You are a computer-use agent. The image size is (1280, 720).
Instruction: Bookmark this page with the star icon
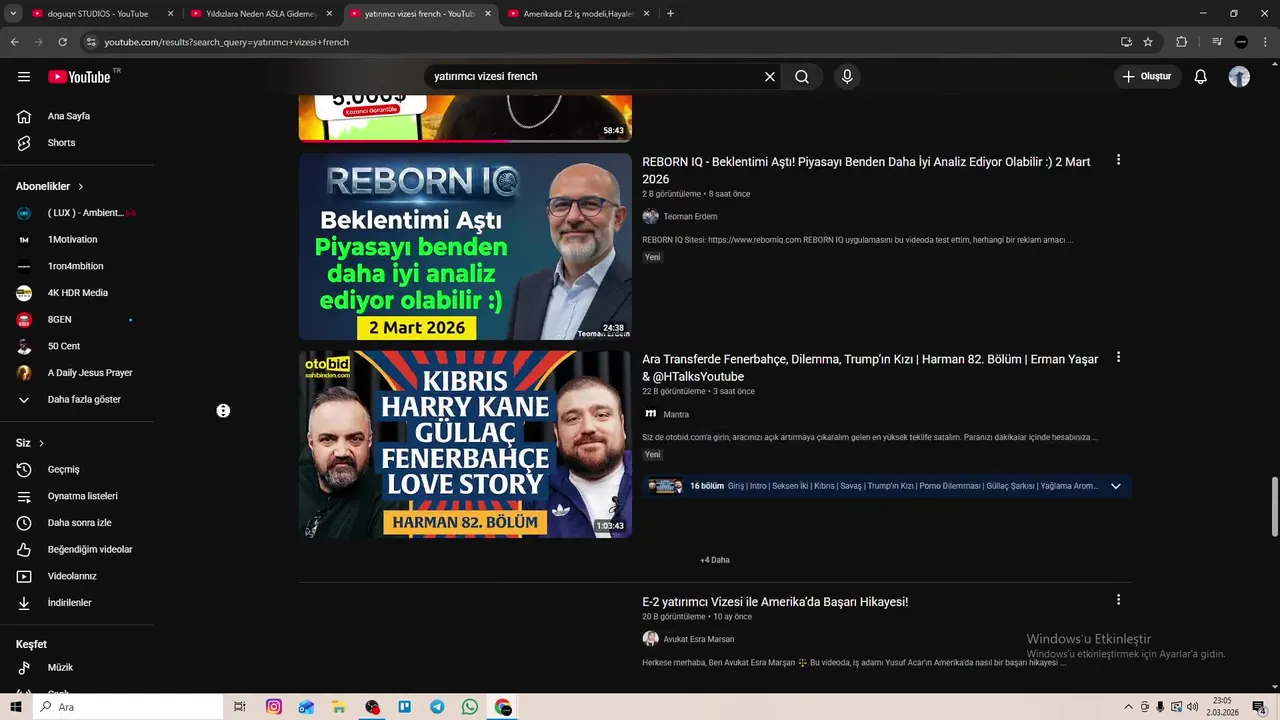(x=1148, y=42)
